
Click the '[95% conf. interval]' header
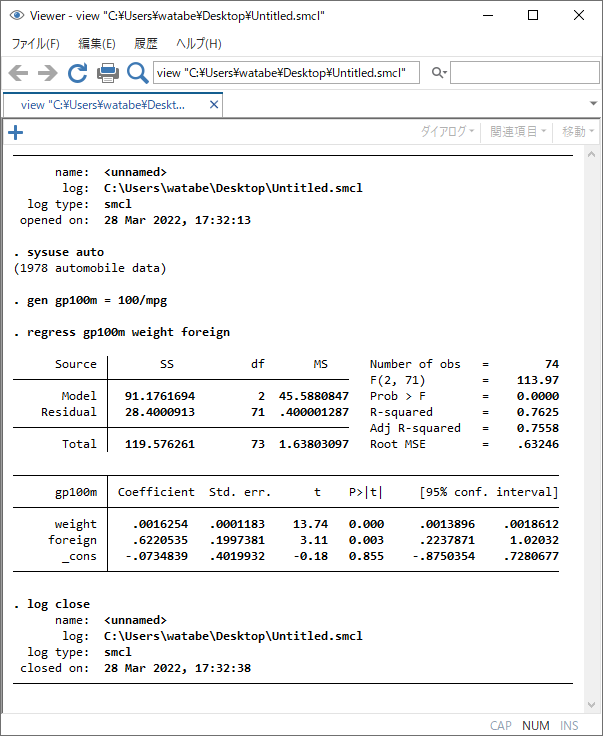489,492
